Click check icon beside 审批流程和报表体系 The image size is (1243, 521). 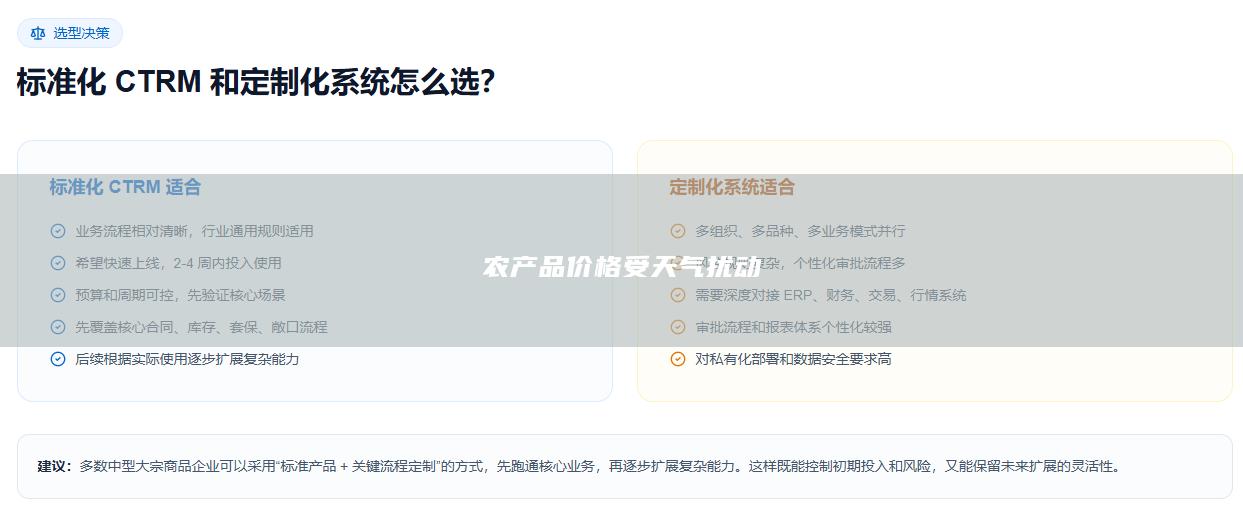[x=678, y=327]
